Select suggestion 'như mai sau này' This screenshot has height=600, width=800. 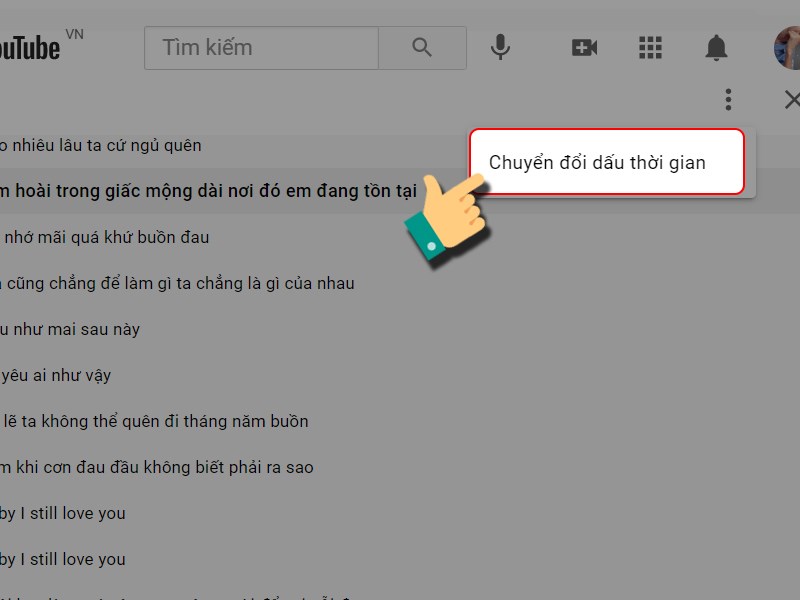tap(75, 329)
